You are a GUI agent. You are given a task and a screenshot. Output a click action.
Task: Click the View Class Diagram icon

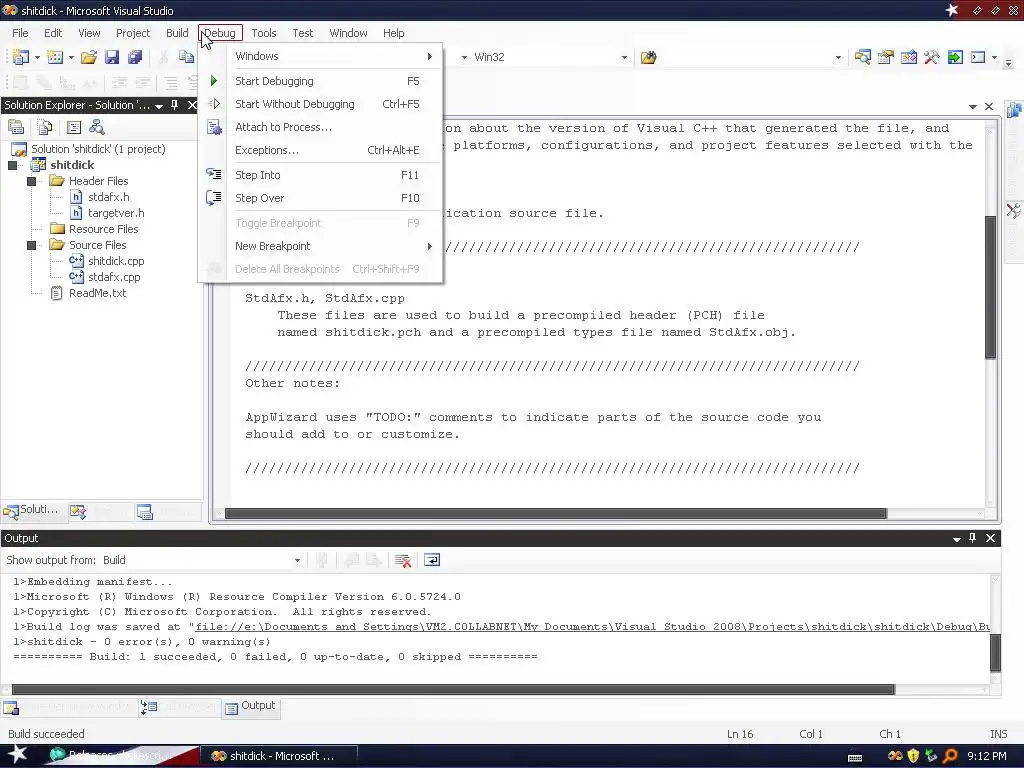[x=97, y=127]
